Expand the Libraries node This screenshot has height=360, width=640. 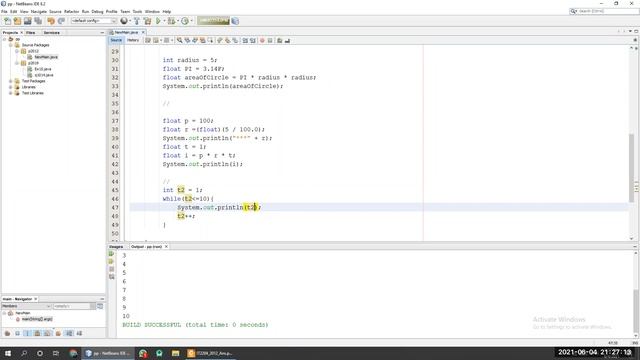(x=11, y=87)
